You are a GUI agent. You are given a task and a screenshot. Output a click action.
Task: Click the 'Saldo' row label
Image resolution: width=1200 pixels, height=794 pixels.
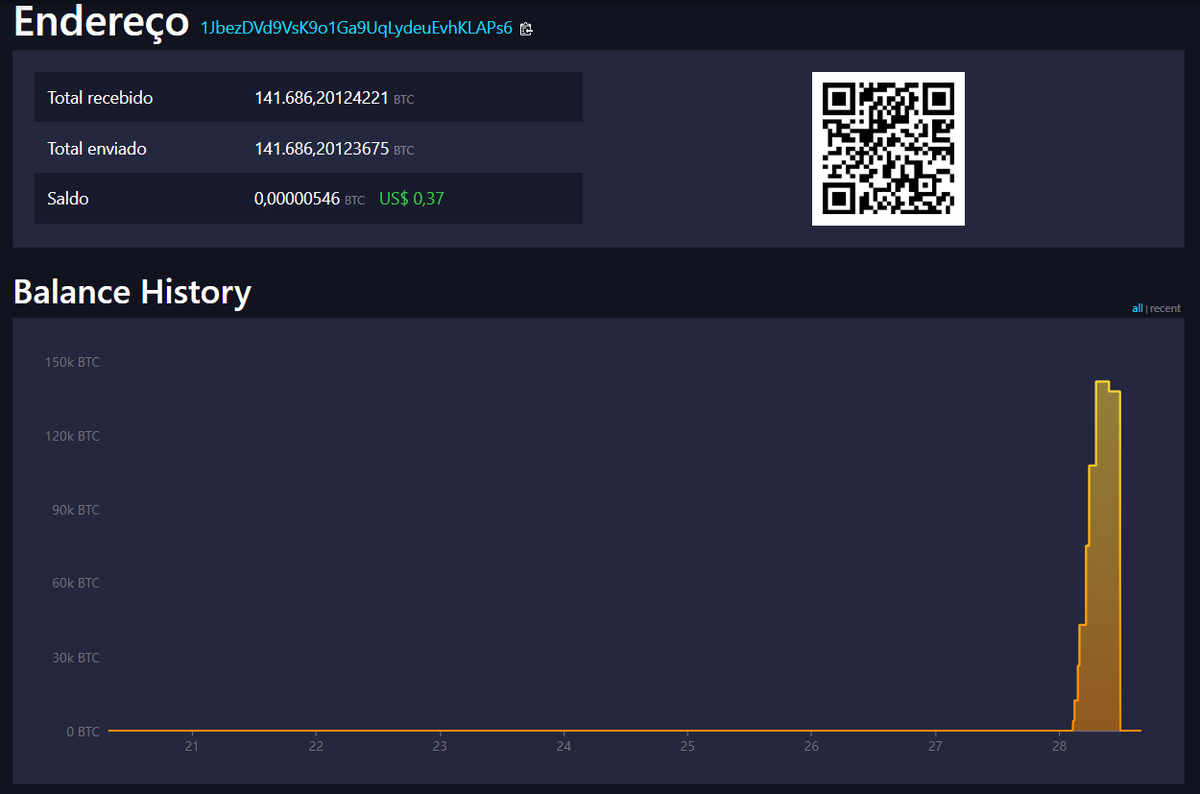68,199
